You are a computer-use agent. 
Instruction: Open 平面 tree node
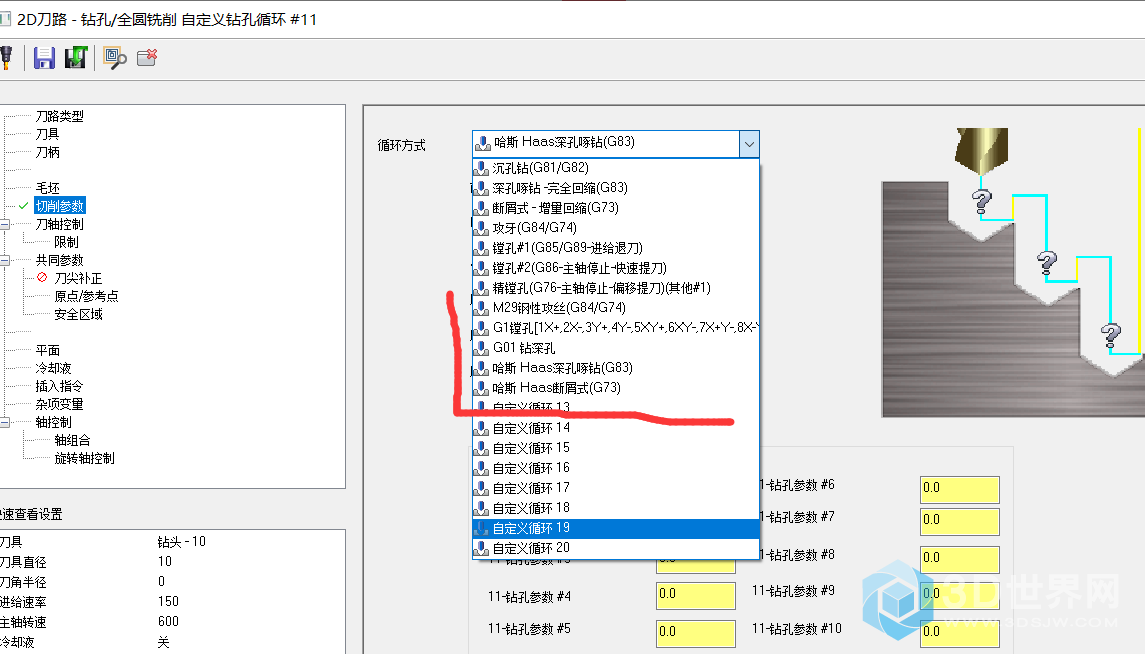pos(47,350)
